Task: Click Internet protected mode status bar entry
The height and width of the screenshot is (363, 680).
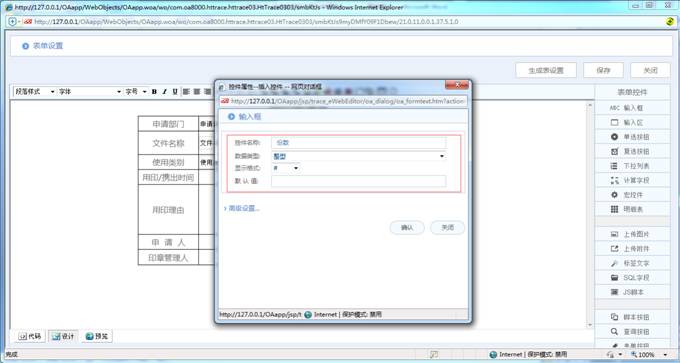Action: pyautogui.click(x=528, y=355)
